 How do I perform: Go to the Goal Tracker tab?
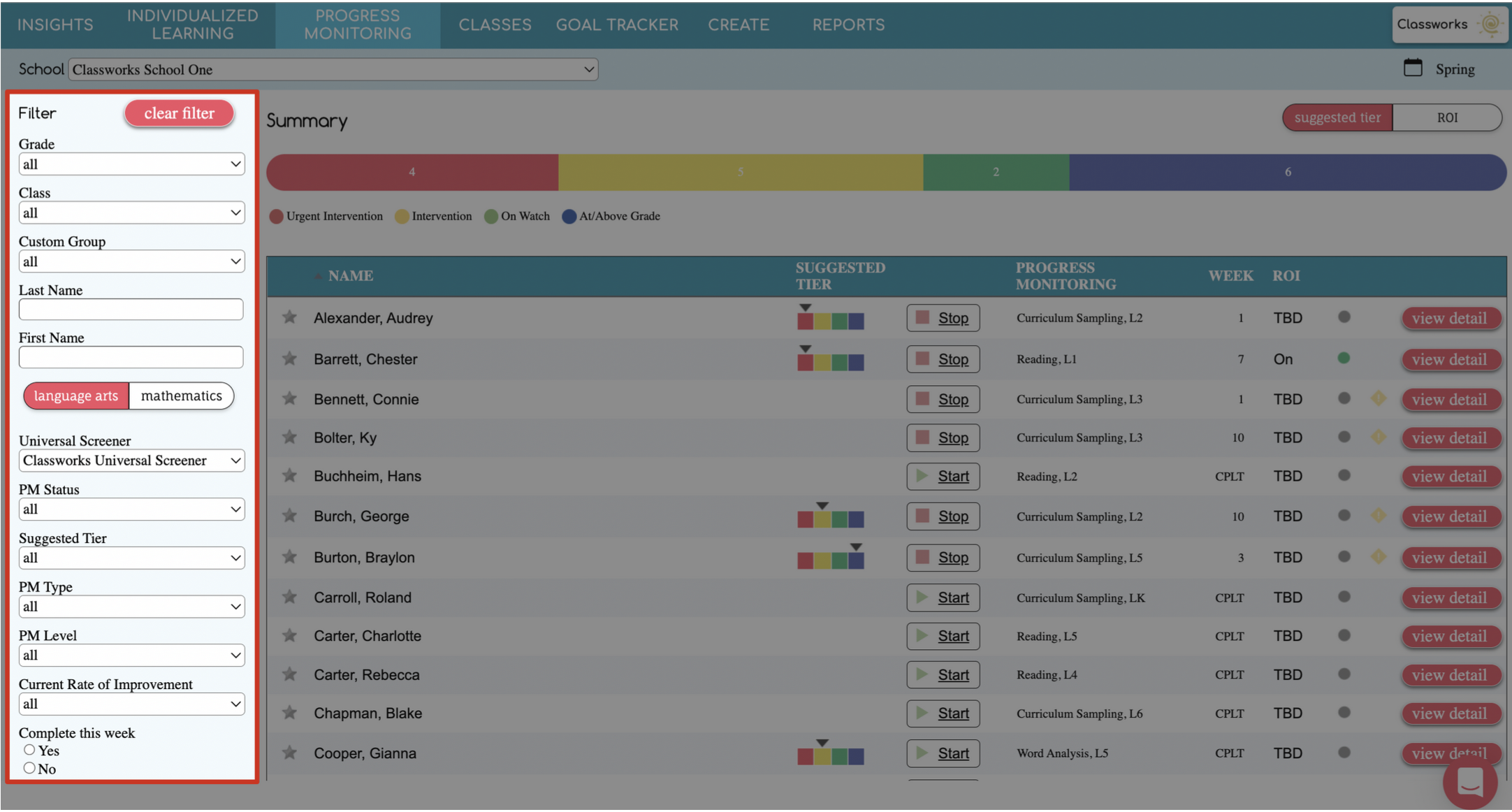pos(616,25)
